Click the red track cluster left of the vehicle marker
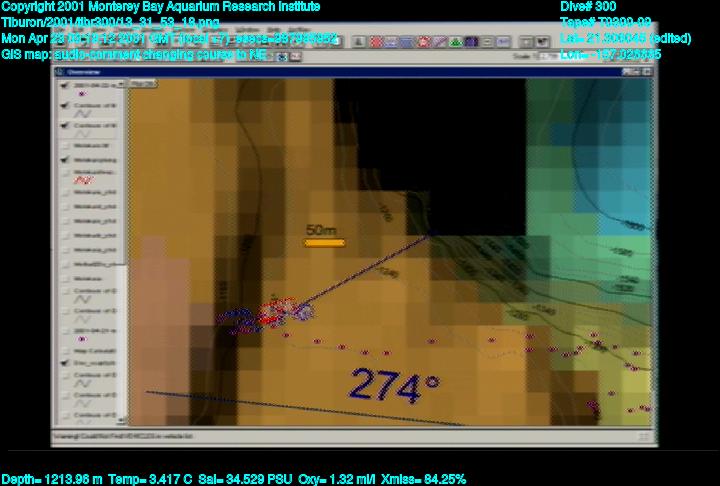This screenshot has height=486, width=720. click(276, 312)
